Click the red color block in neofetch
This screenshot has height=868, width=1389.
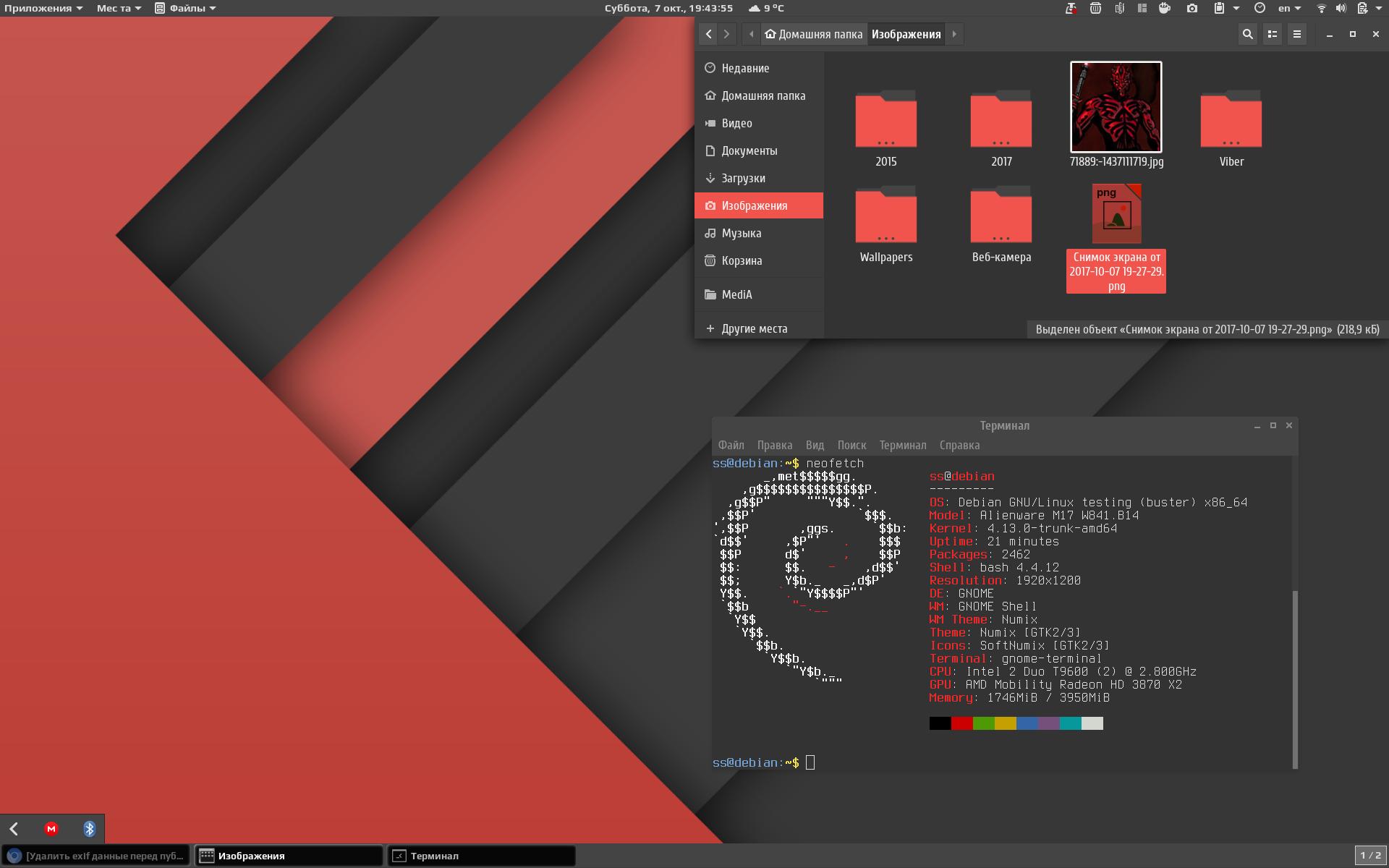pyautogui.click(x=962, y=723)
